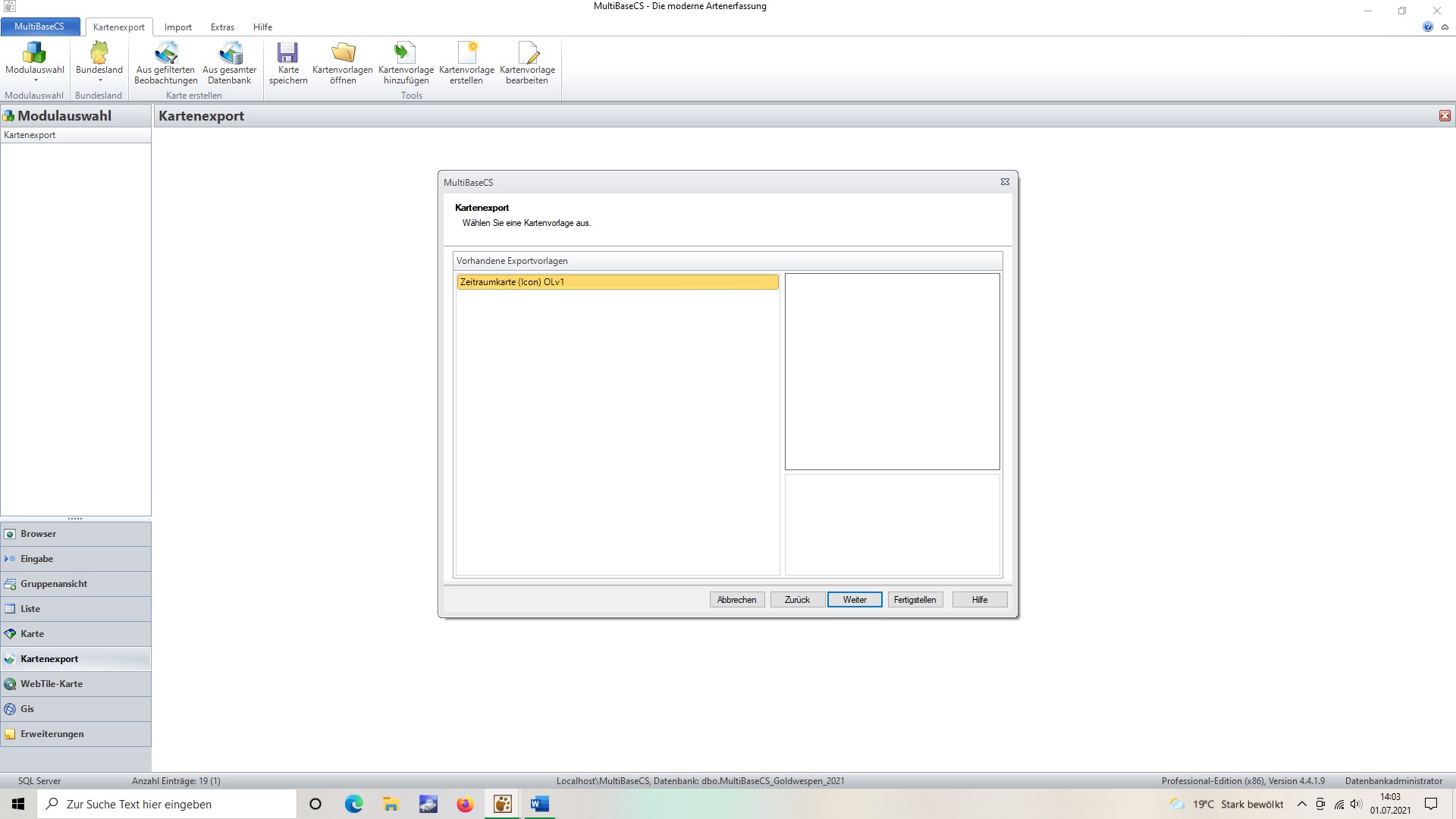This screenshot has height=819, width=1456.
Task: Switch to the Hilfe ribbon tab
Action: click(x=262, y=27)
